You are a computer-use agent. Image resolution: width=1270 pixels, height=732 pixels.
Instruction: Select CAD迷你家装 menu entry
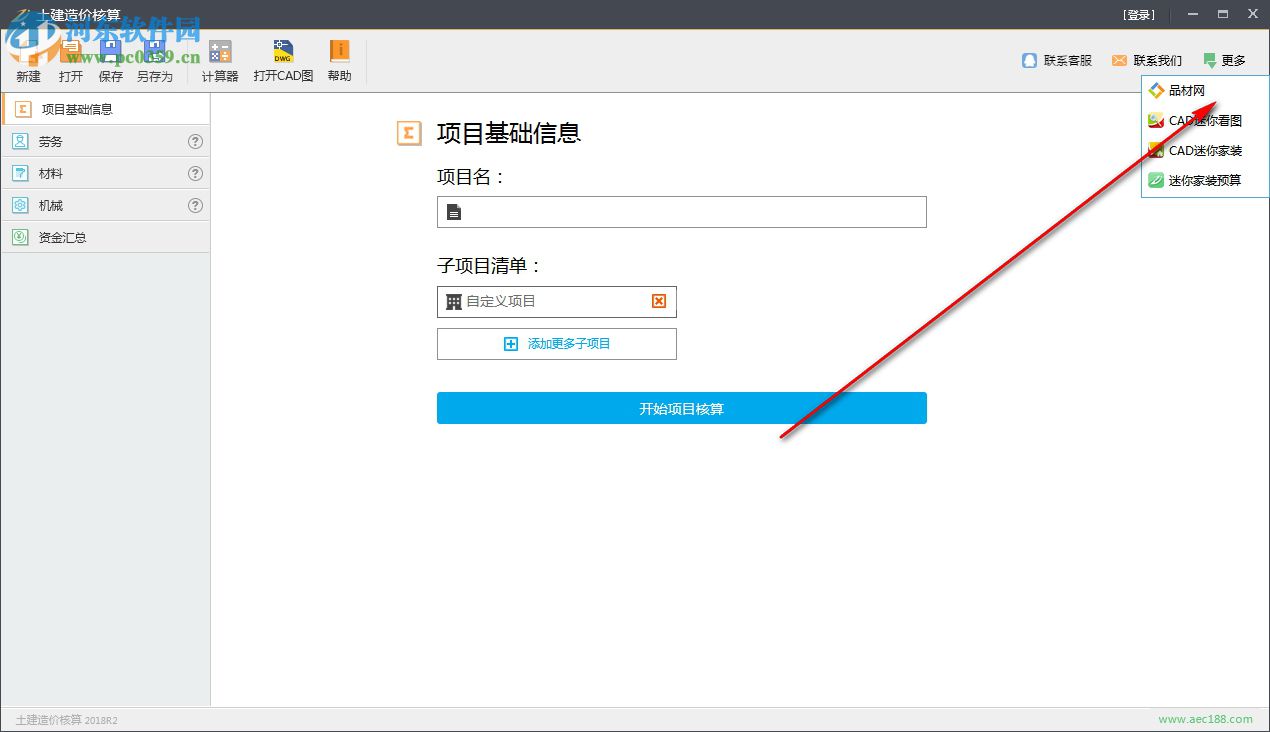click(x=1205, y=151)
